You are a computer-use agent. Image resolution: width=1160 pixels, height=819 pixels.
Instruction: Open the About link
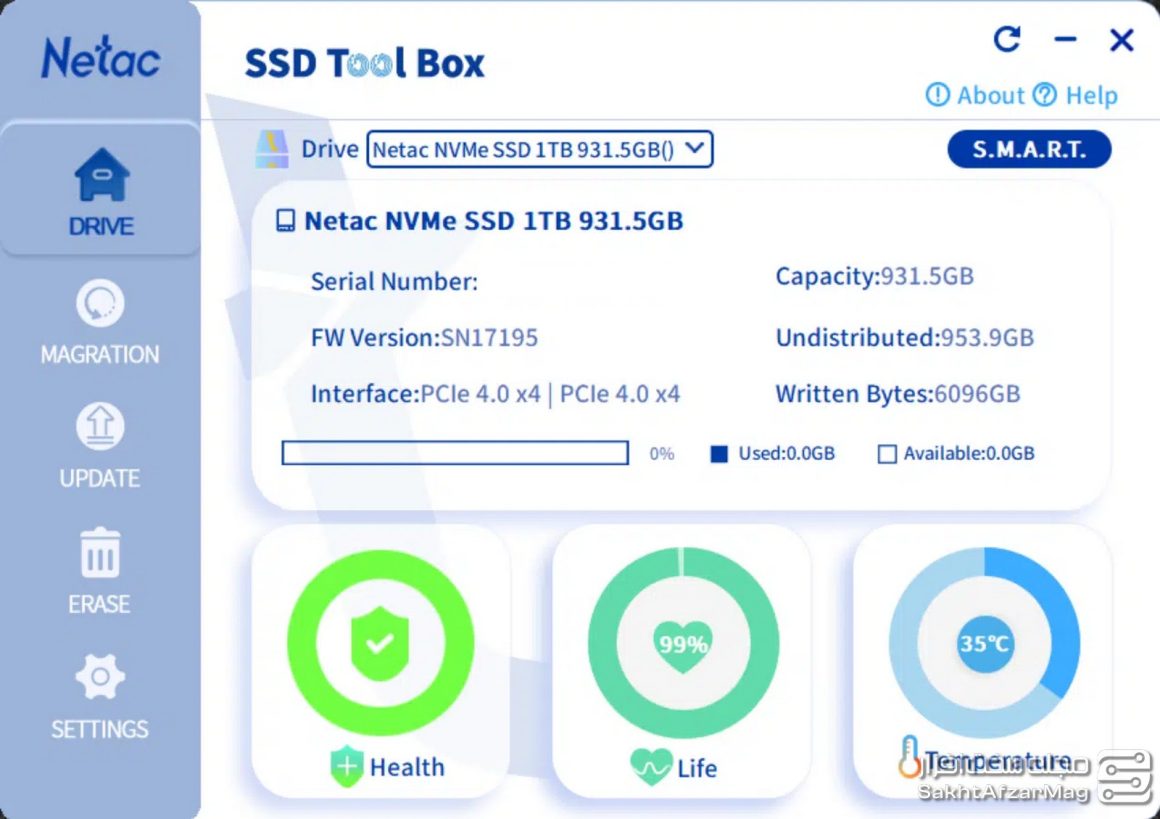(976, 96)
